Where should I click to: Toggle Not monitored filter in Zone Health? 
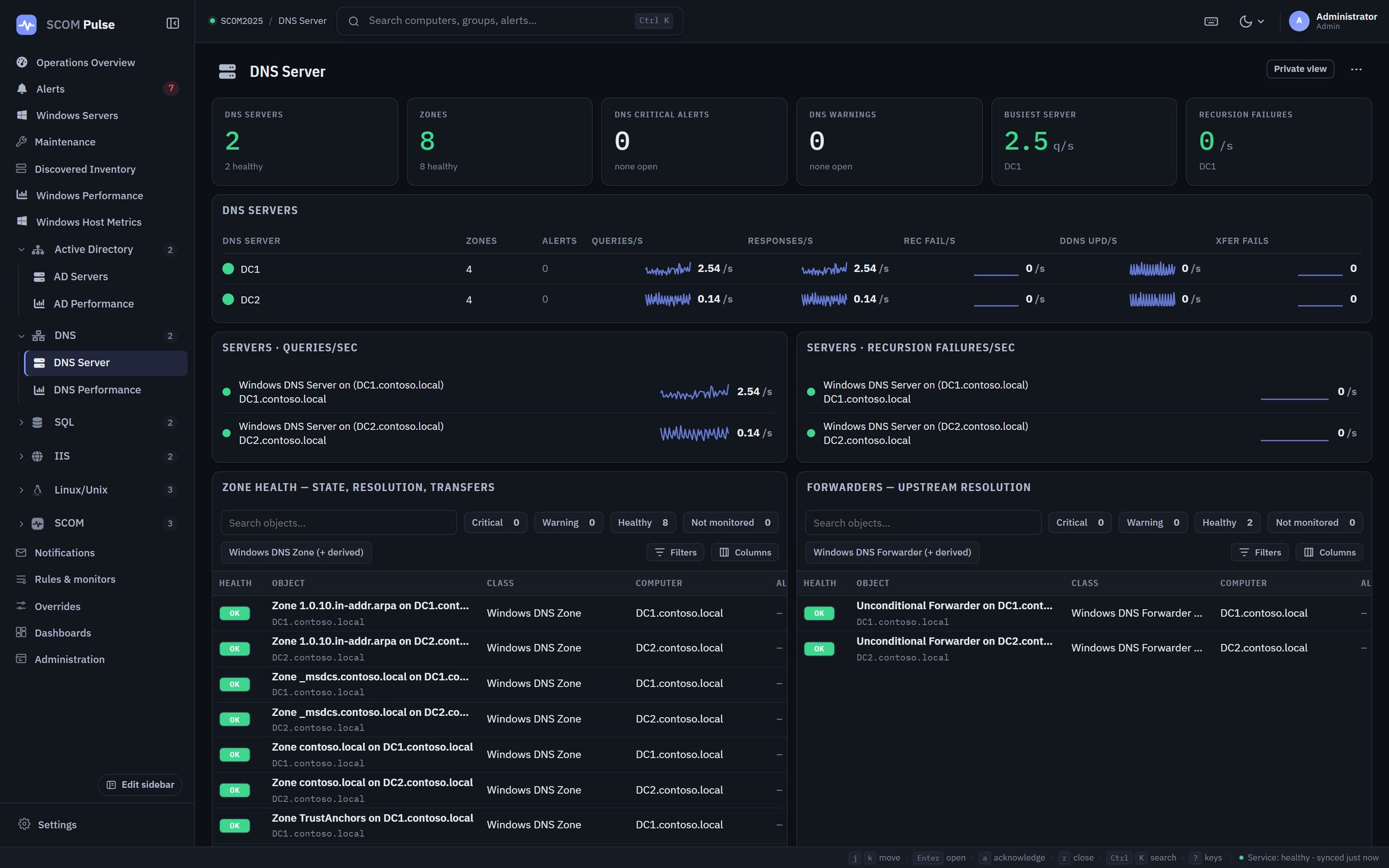[730, 523]
